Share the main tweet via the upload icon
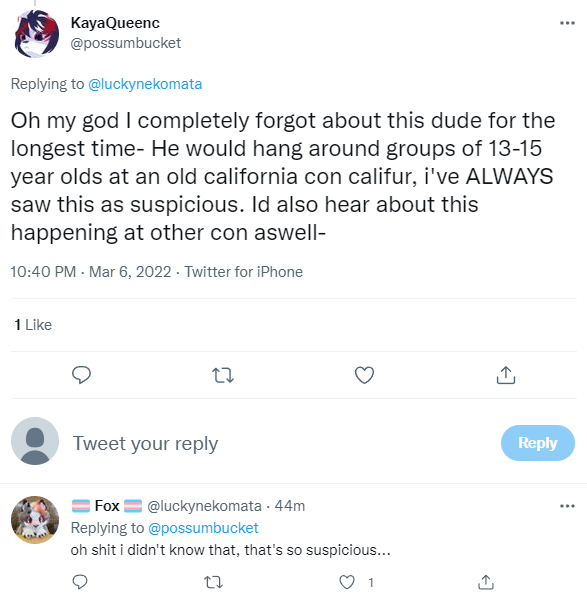Image resolution: width=587 pixels, height=601 pixels. pos(506,375)
